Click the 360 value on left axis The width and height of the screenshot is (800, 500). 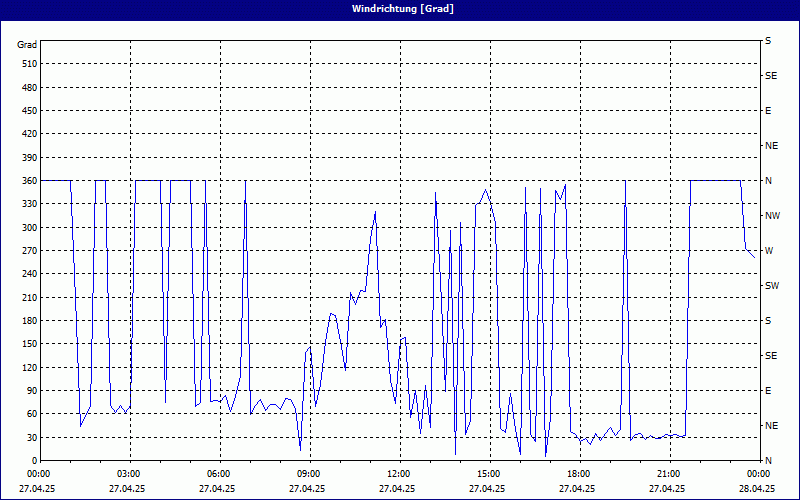(27, 180)
